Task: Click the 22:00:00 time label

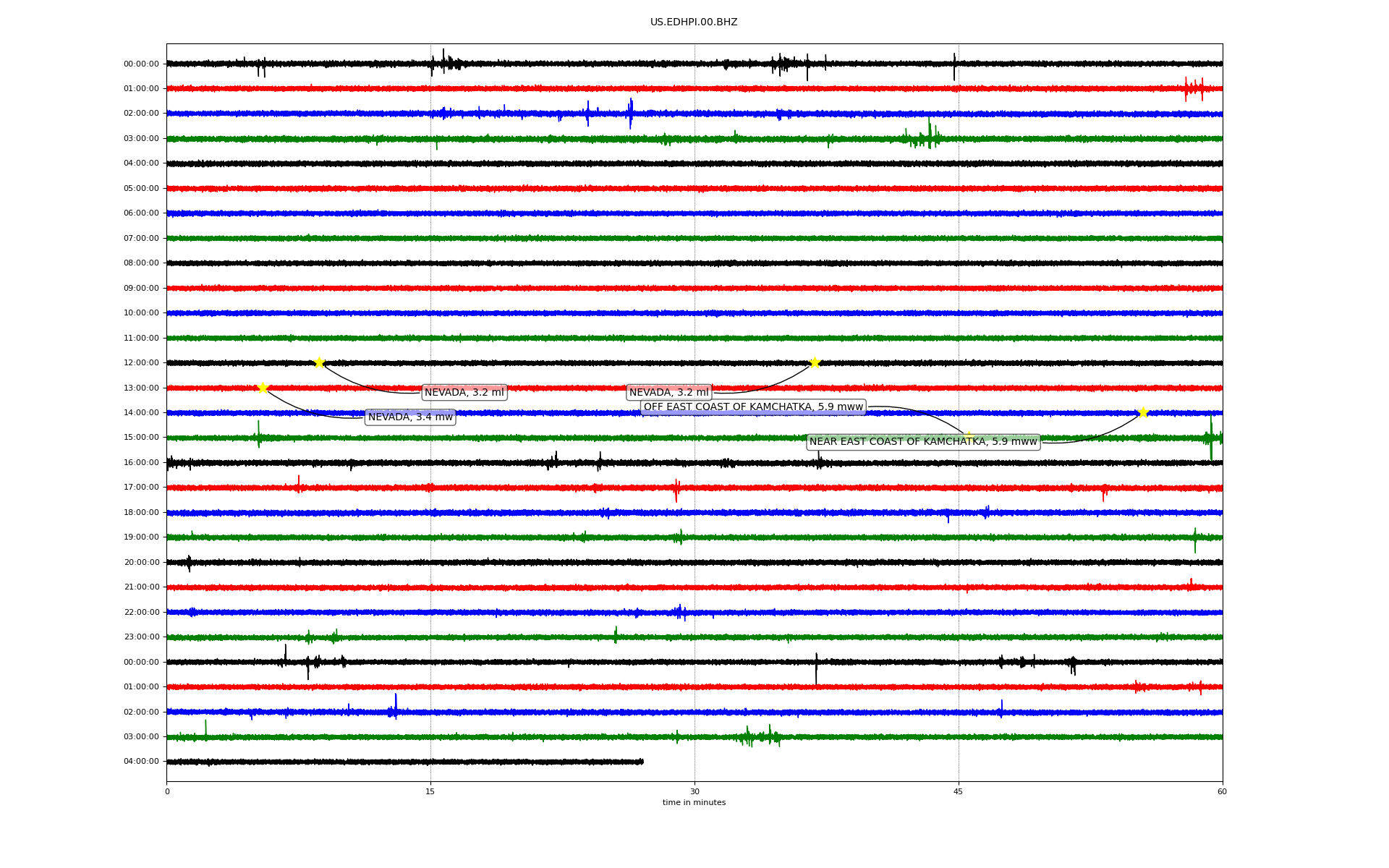Action: pos(141,612)
